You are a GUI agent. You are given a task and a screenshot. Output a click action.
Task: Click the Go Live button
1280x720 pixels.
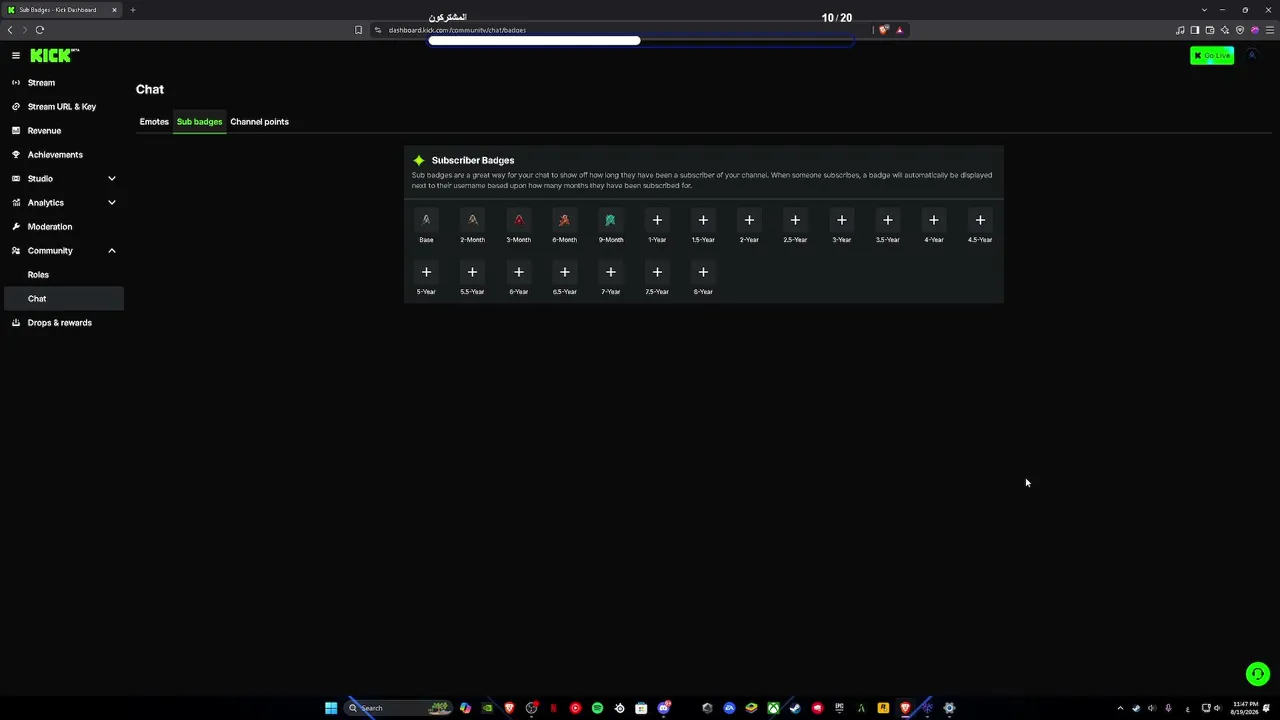[1212, 56]
